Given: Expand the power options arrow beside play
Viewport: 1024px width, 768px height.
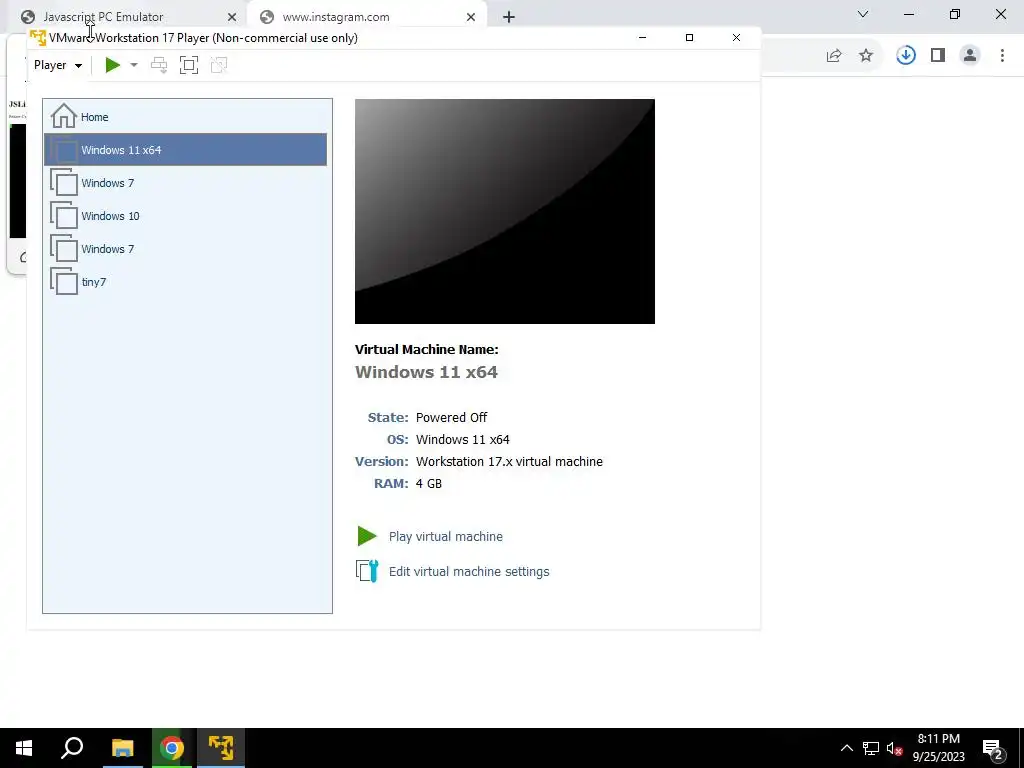Looking at the screenshot, I should click(134, 65).
